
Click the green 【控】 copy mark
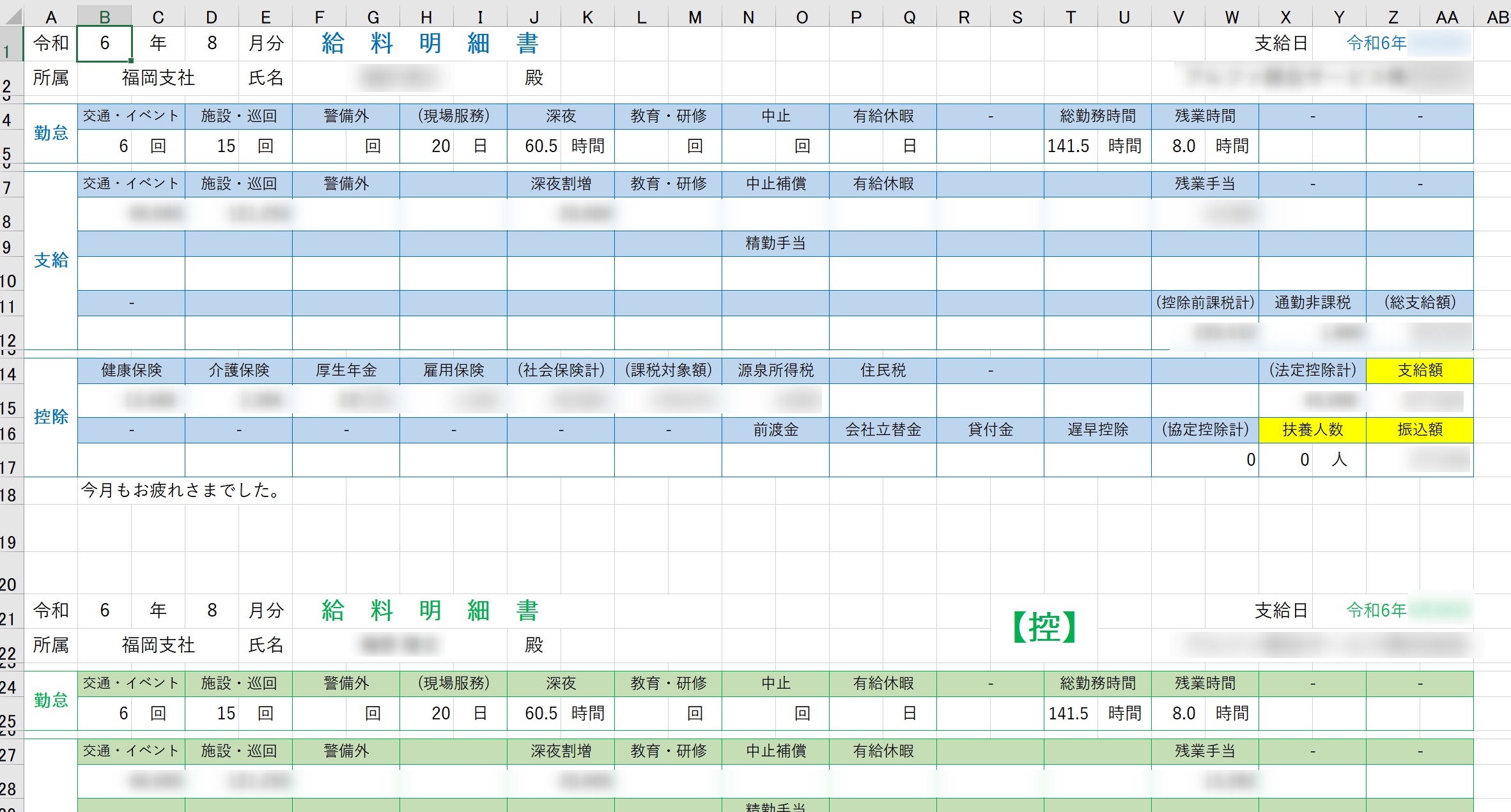coord(1044,627)
